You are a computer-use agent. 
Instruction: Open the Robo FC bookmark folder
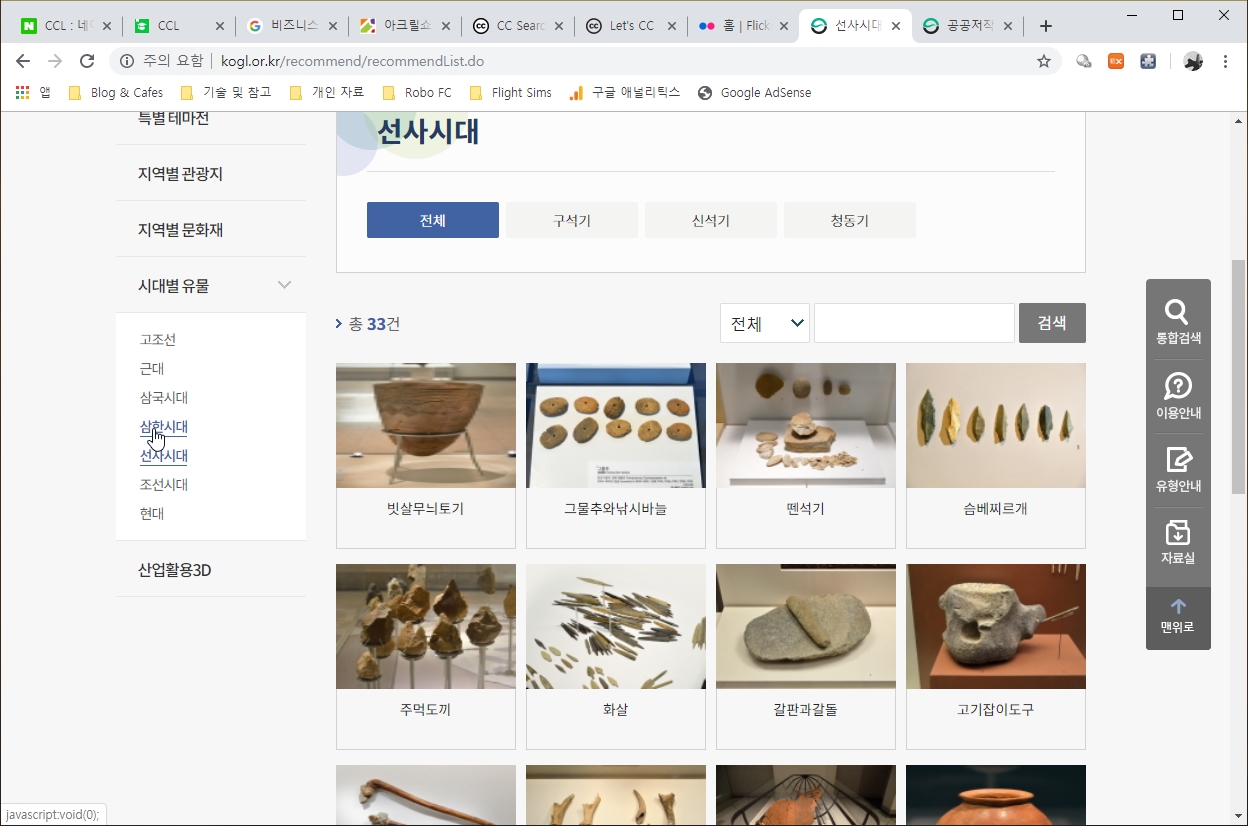pyautogui.click(x=417, y=92)
